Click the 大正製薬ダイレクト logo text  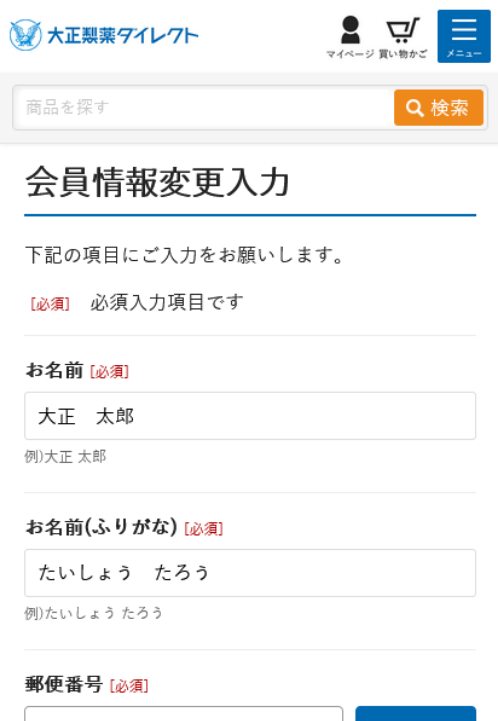[x=123, y=35]
